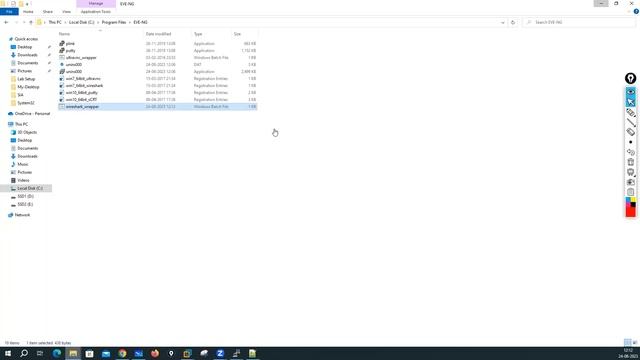Open pinned Desktop under Quick access

24,47
